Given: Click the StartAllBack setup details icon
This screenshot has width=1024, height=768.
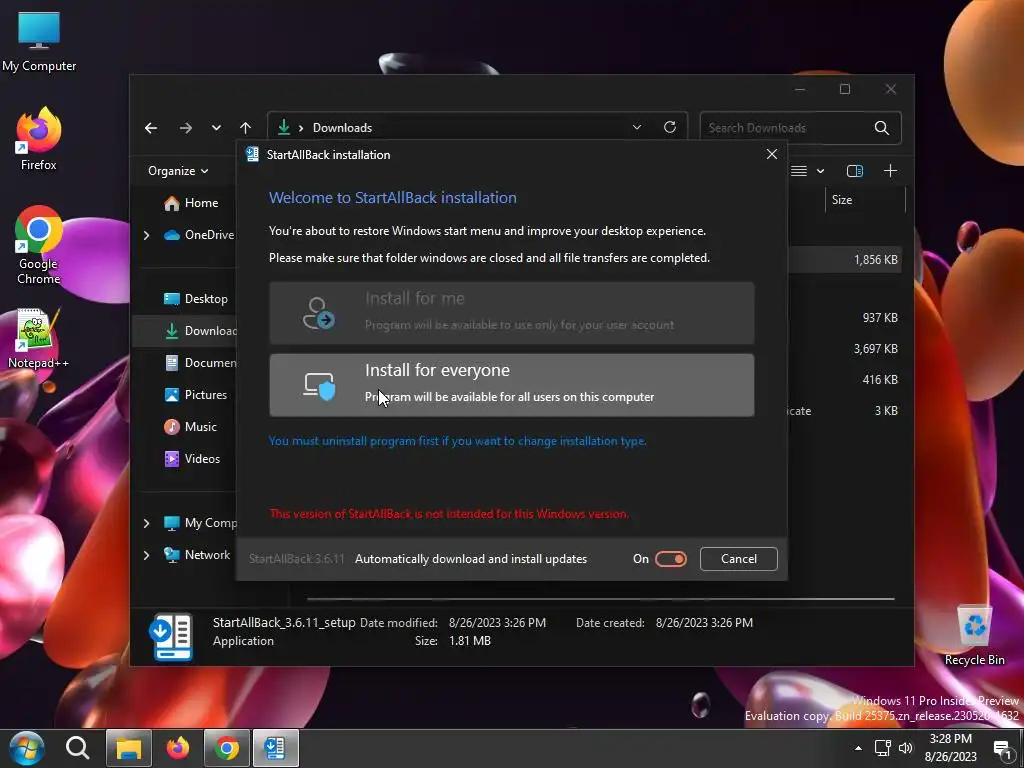Looking at the screenshot, I should pyautogui.click(x=171, y=636).
